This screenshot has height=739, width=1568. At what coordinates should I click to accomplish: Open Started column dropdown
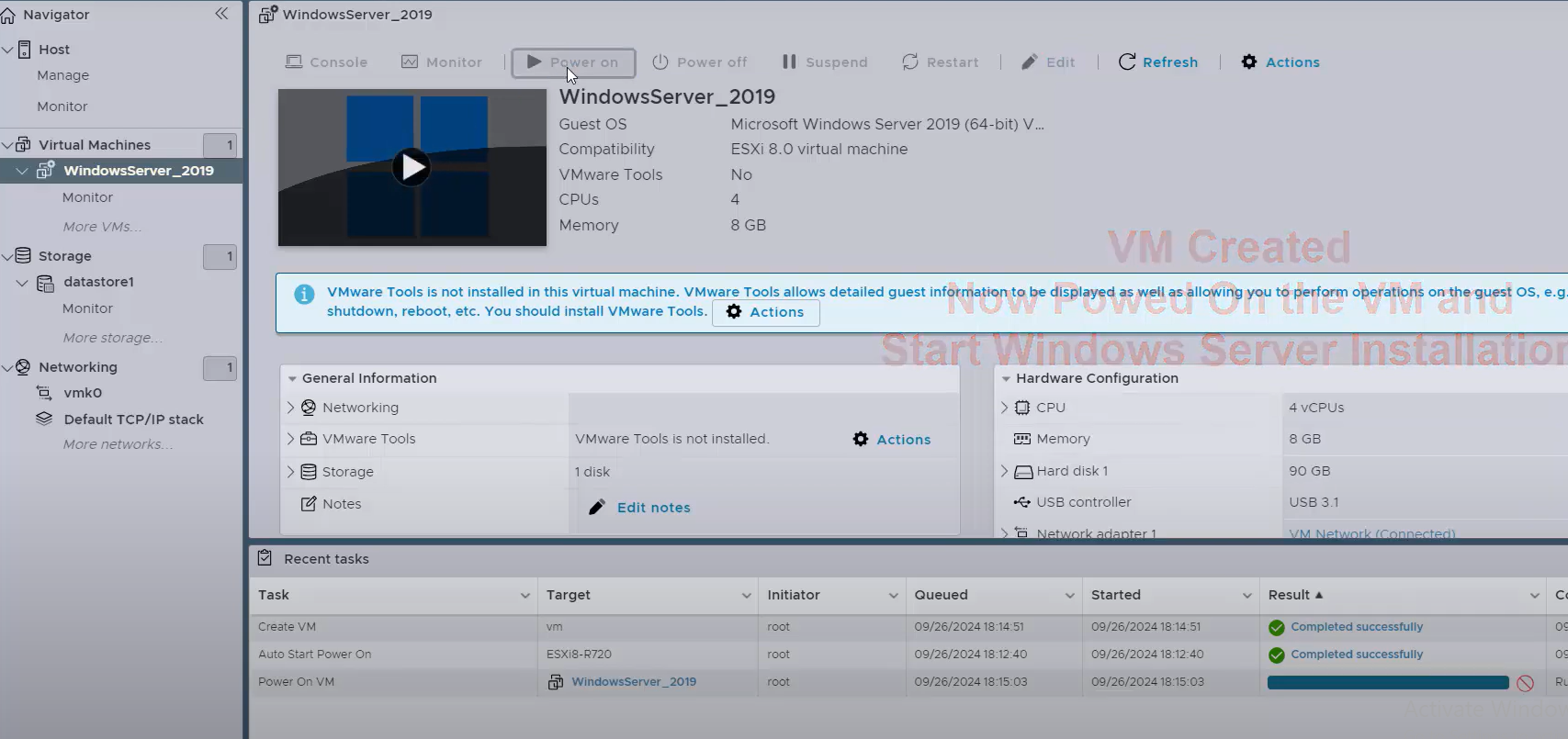[x=1247, y=596]
